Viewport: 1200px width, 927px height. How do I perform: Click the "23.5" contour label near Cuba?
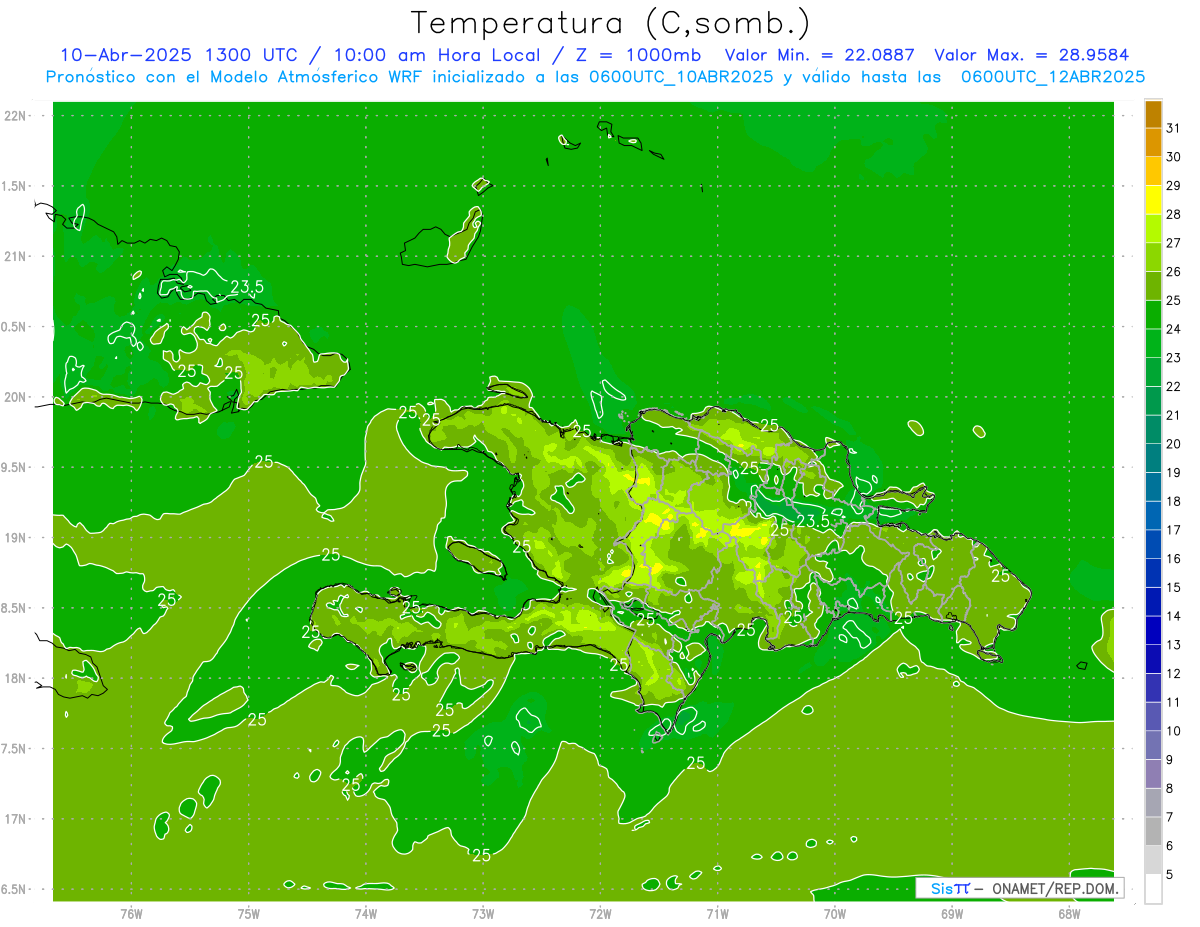pos(247,287)
